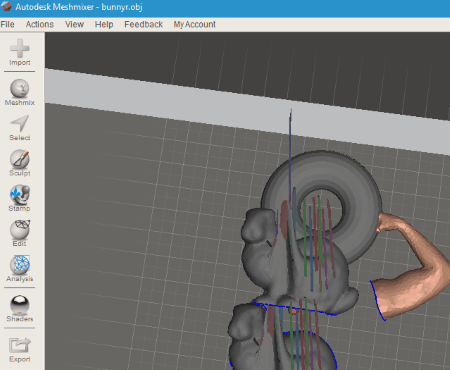Open the Analysis tool
The width and height of the screenshot is (450, 370).
coord(20,265)
